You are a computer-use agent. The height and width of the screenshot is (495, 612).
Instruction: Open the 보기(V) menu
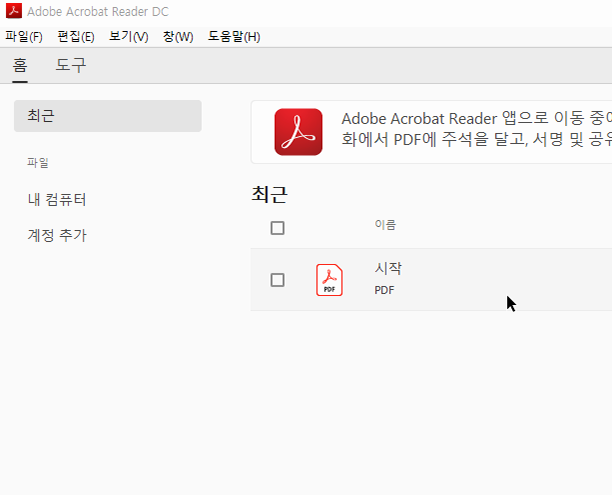tap(128, 37)
